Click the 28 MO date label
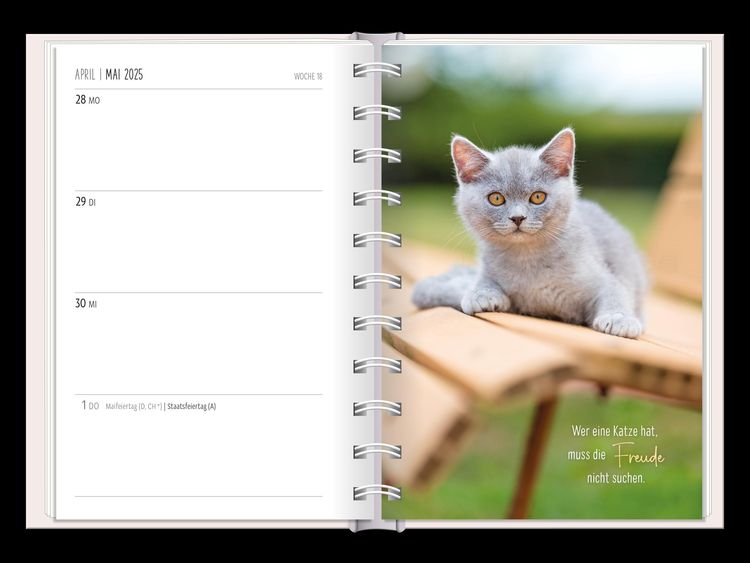Image resolution: width=750 pixels, height=563 pixels. (x=87, y=100)
